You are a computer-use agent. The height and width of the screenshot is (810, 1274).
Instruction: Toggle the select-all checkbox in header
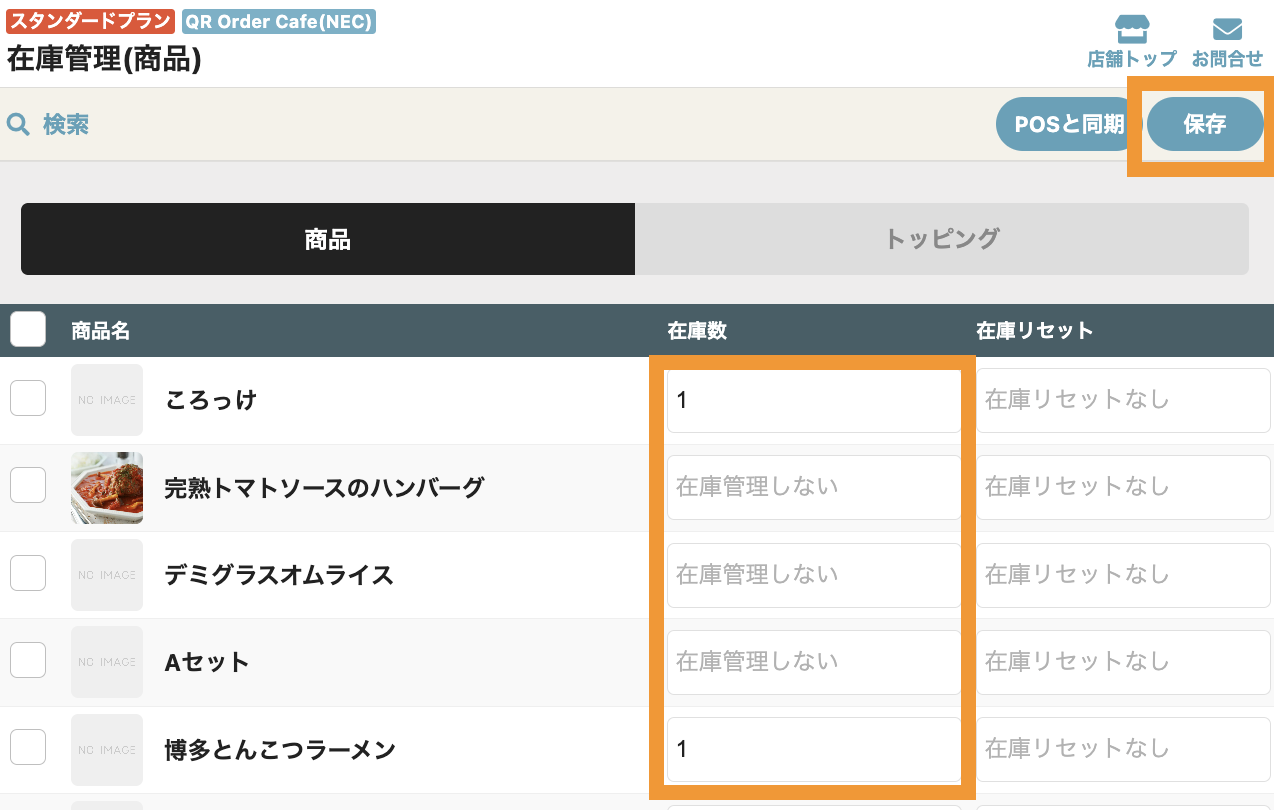coord(28,329)
